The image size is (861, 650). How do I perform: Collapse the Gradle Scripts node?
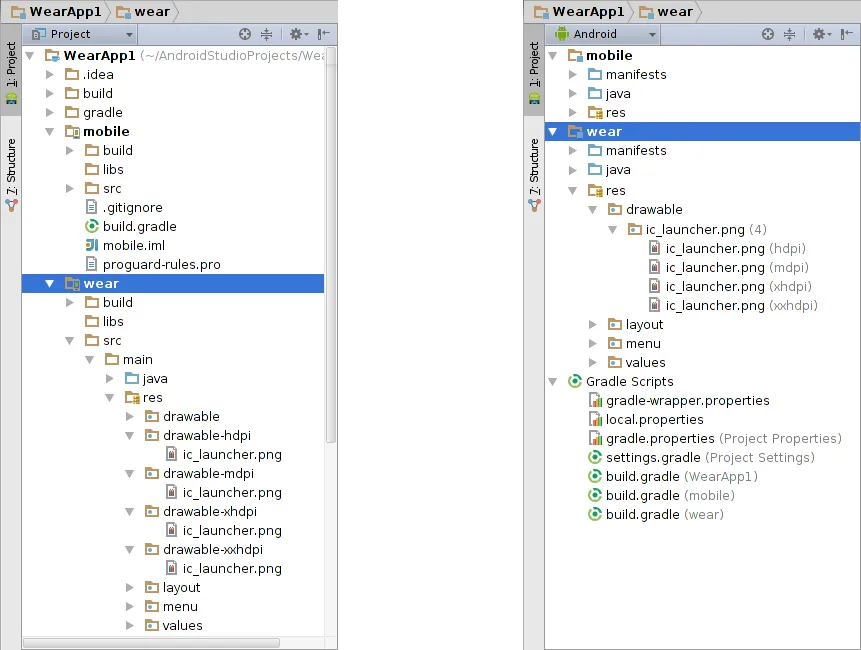coord(553,382)
